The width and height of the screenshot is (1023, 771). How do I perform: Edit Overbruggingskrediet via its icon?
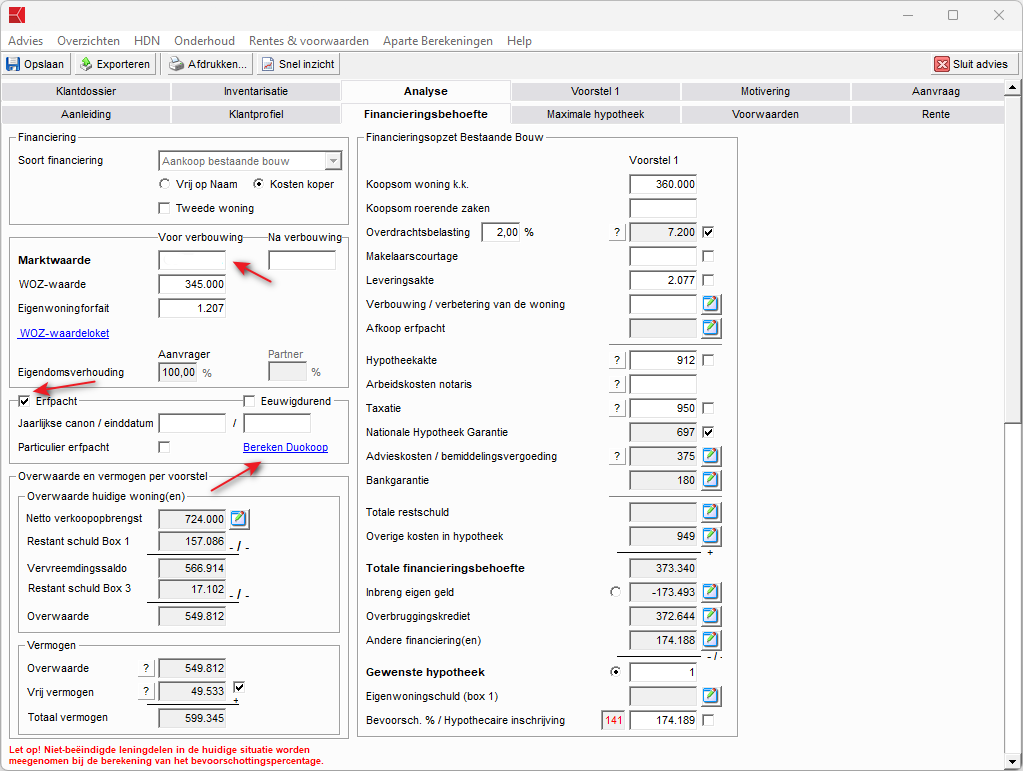pos(711,616)
